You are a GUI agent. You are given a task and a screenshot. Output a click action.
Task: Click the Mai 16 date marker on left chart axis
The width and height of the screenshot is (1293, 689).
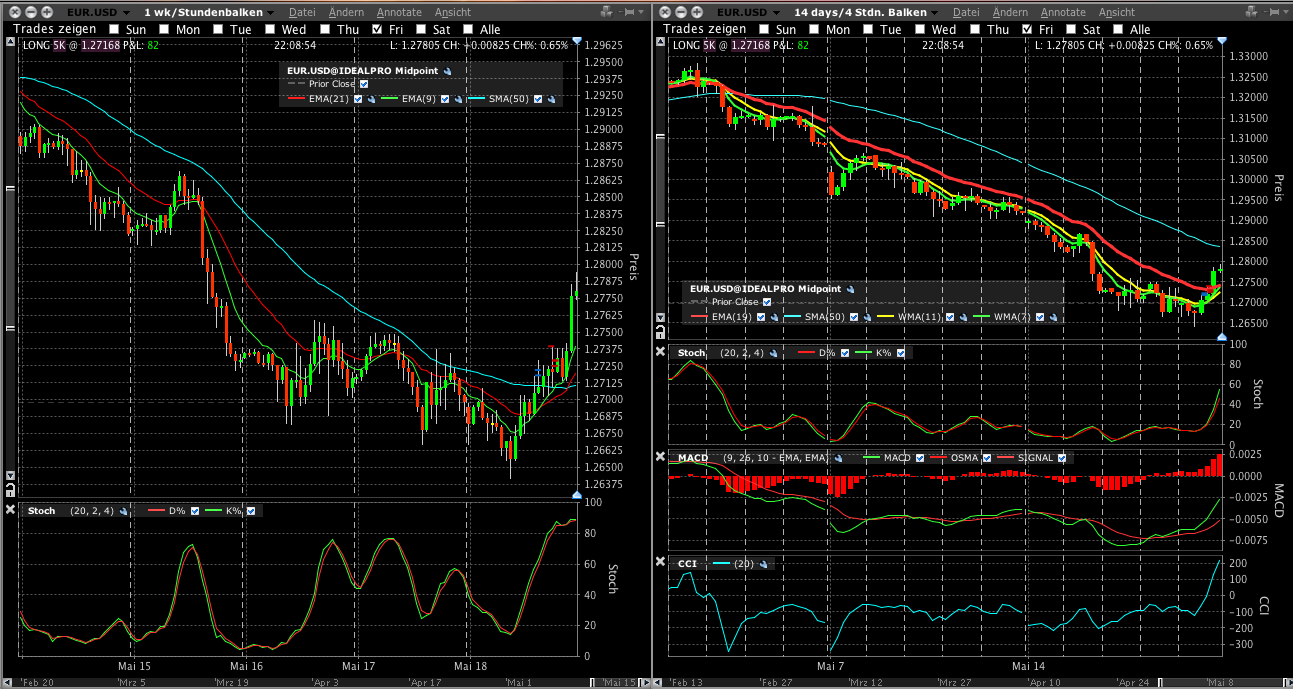tap(246, 665)
